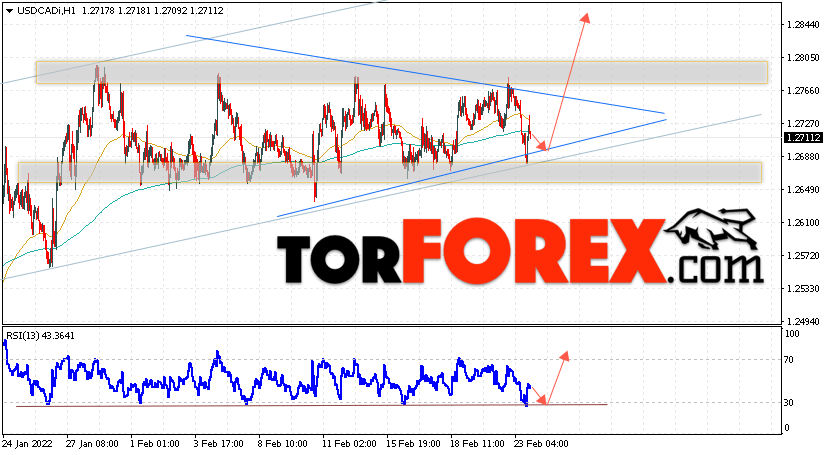
Task: Click the 27 Jan 08:00 time label
Action: click(92, 443)
